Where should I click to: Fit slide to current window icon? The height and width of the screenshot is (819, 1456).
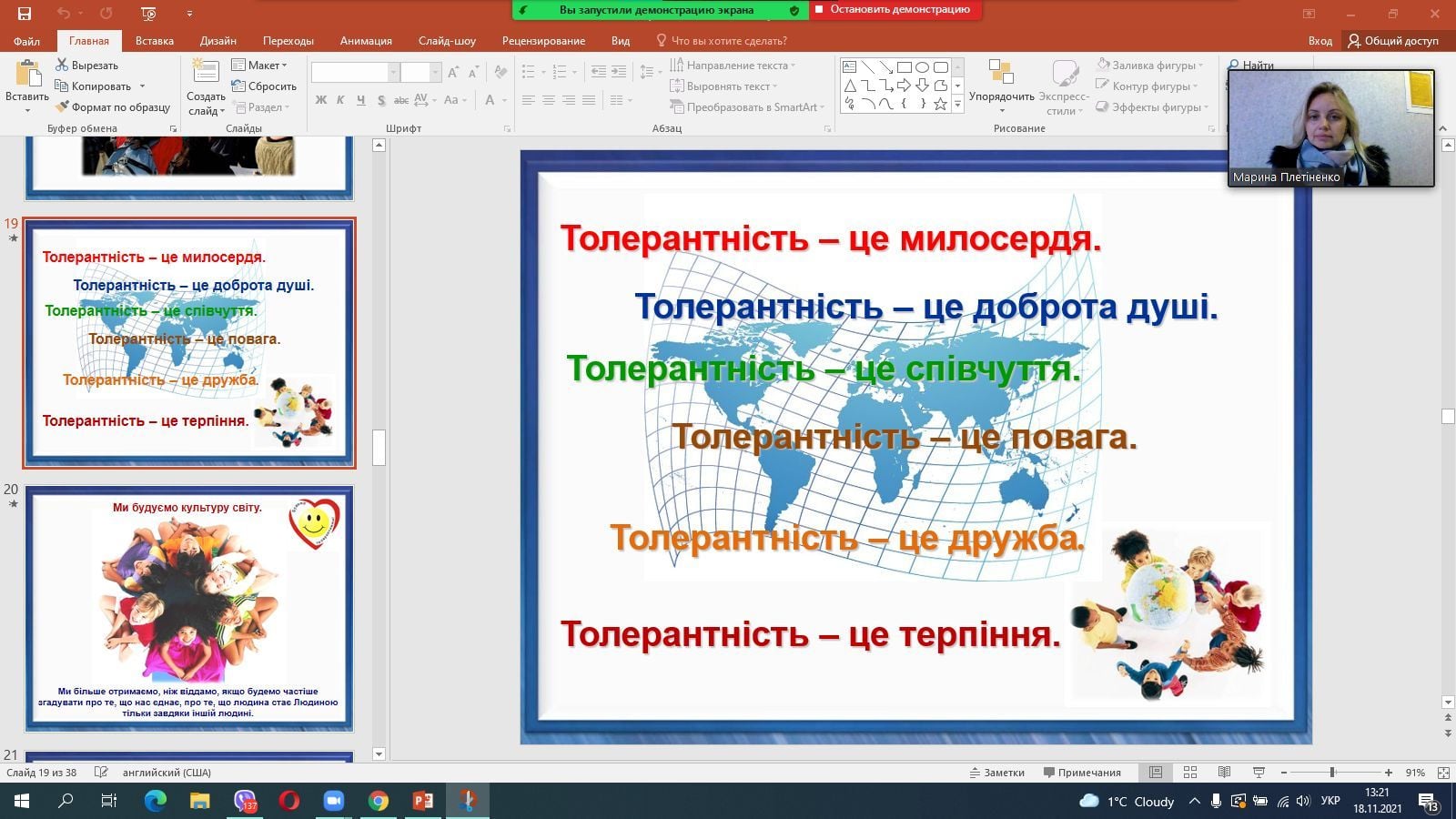click(x=1443, y=773)
